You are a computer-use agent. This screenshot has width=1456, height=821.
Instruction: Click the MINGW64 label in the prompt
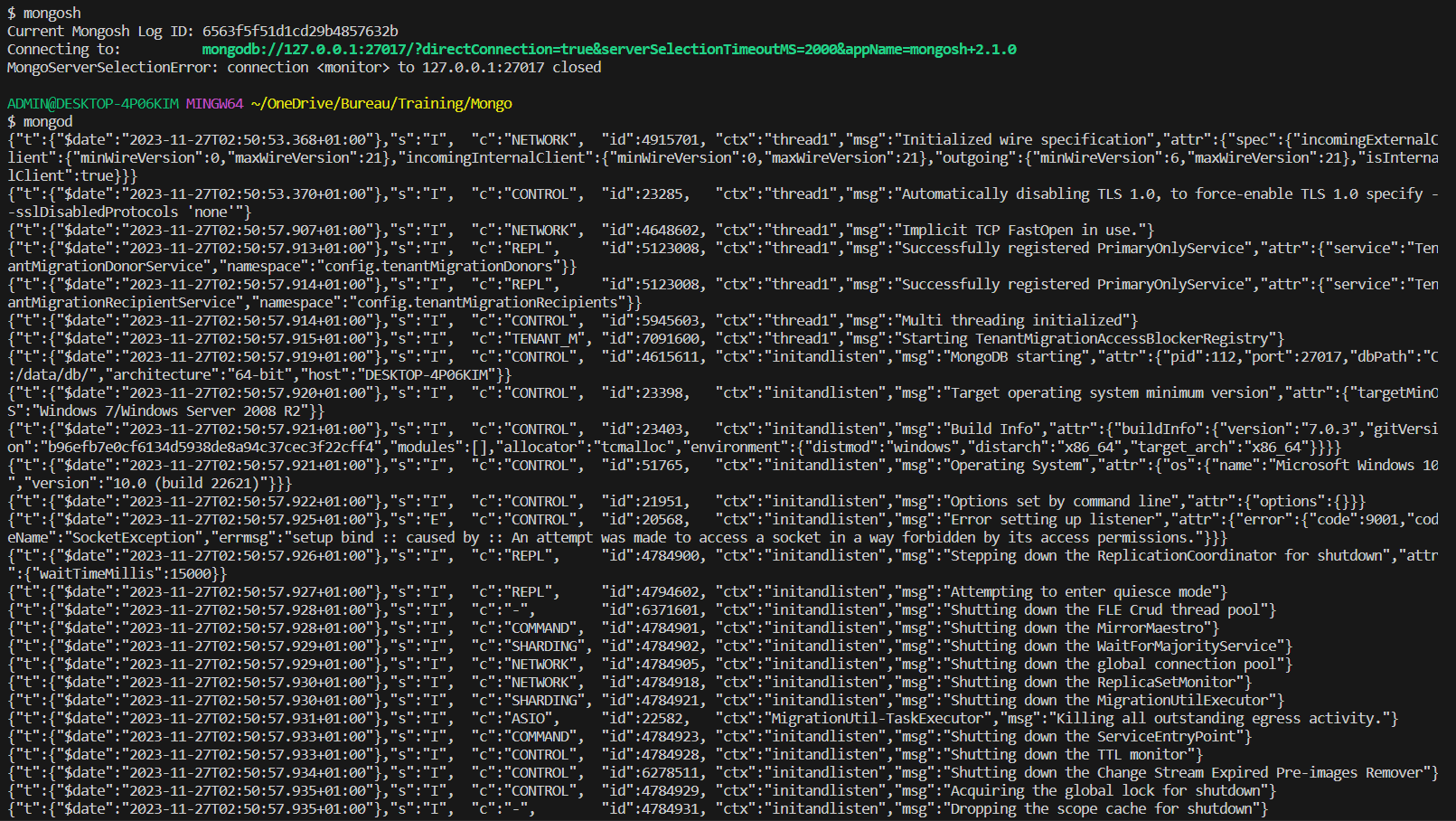pos(214,103)
